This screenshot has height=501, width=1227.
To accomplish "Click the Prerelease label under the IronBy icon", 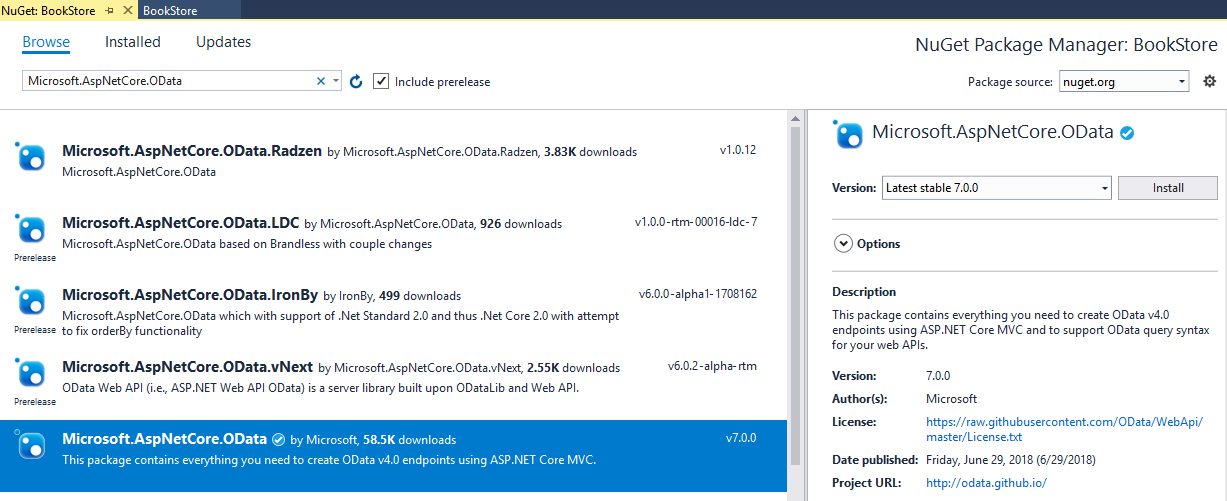I will coord(35,329).
